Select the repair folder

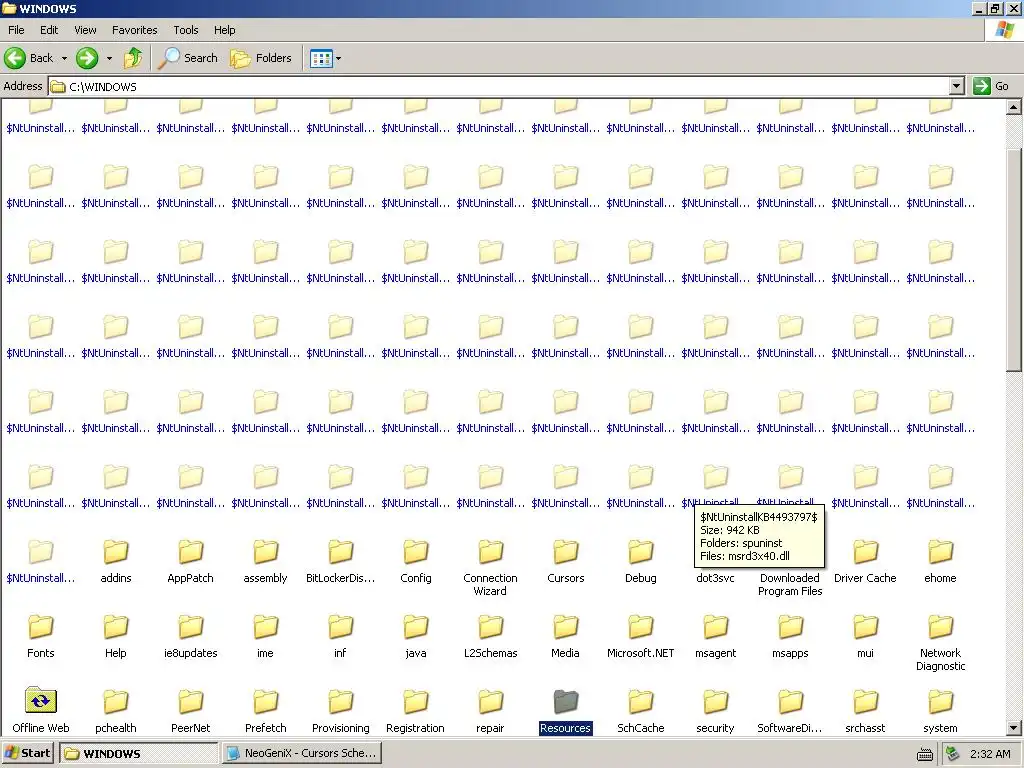(490, 712)
